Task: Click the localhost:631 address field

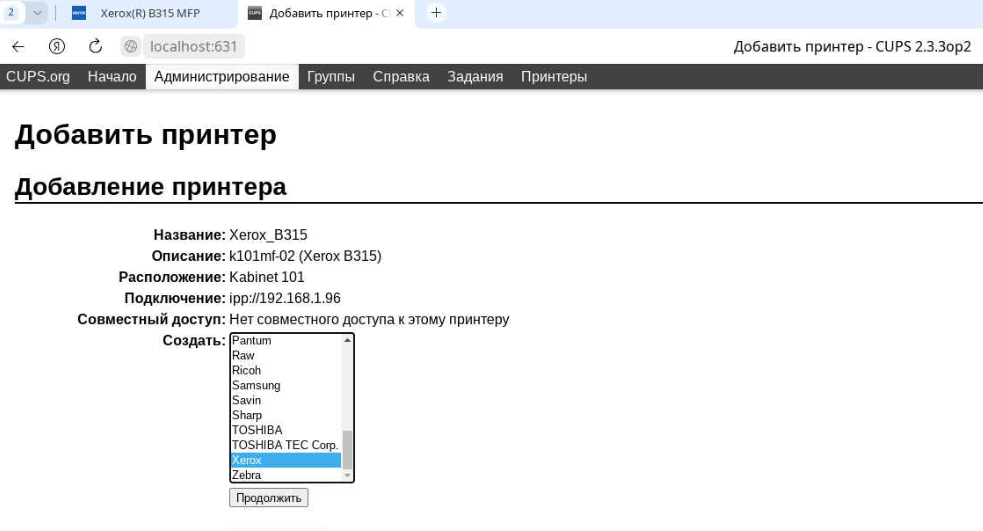Action: (x=194, y=46)
